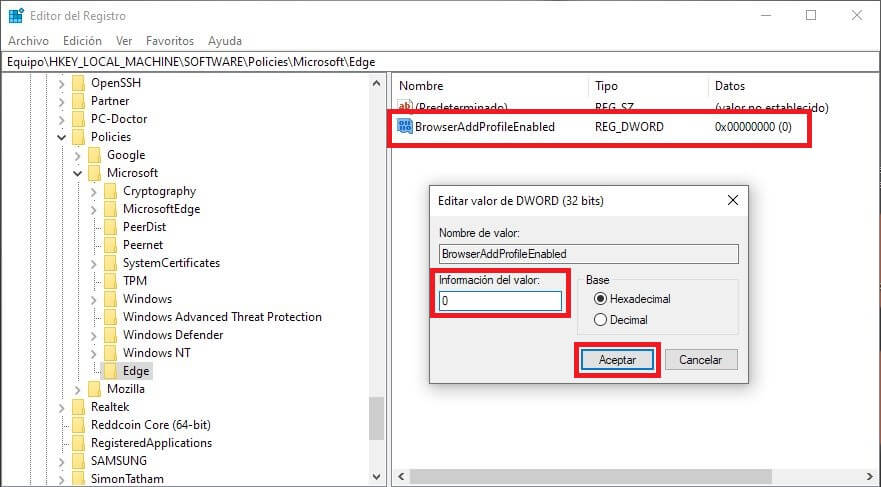Image resolution: width=881 pixels, height=487 pixels.
Task: Select the Microsoft folder icon
Action: pos(94,172)
